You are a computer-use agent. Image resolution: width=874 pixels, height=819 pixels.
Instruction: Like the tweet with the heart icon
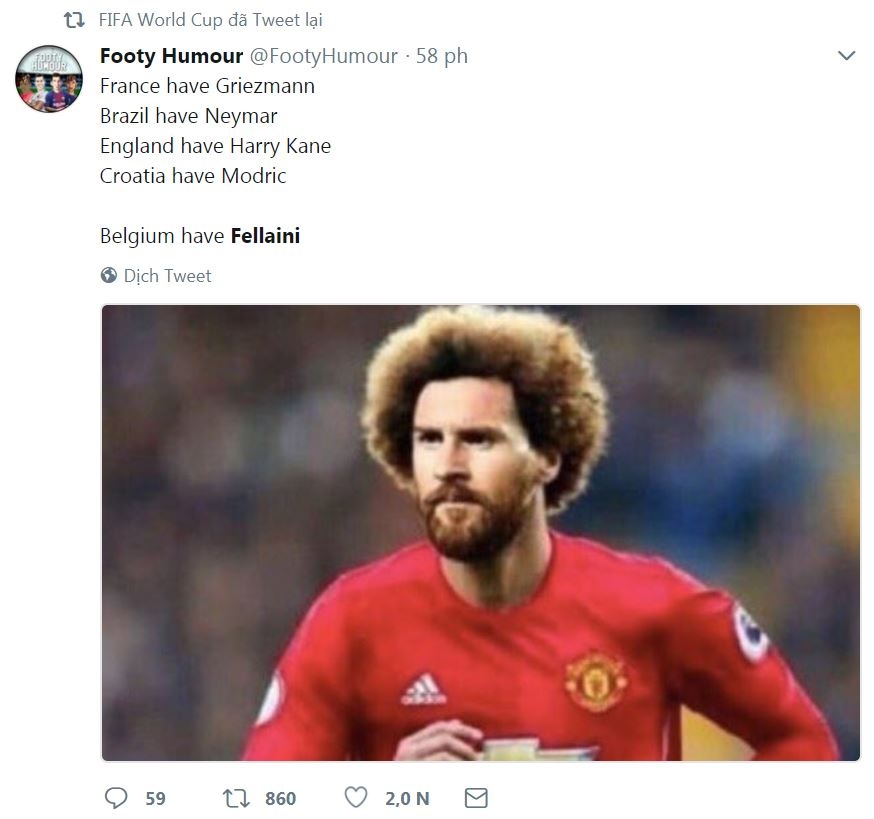[356, 798]
